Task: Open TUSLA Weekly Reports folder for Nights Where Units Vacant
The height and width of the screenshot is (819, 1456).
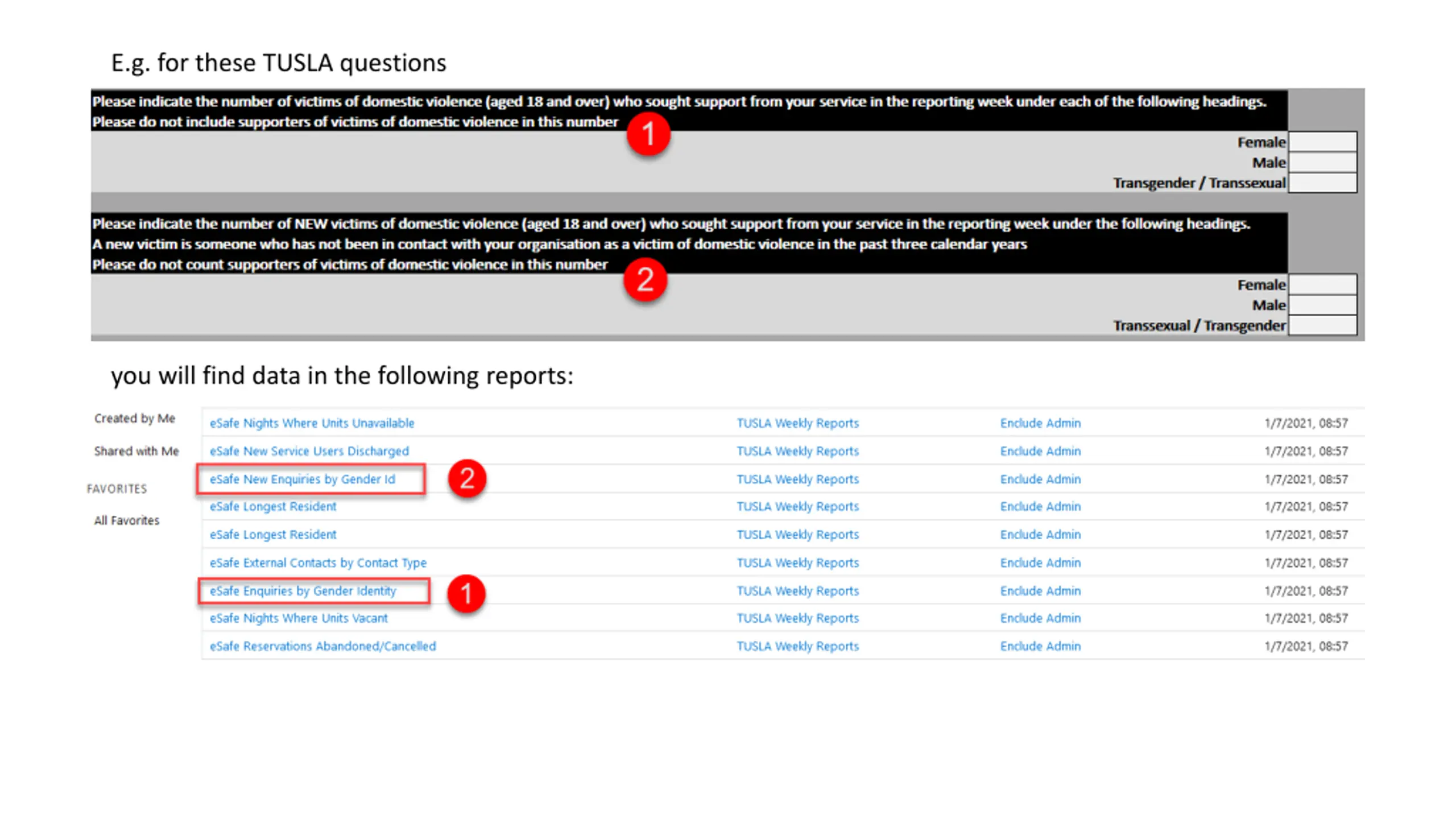Action: [797, 618]
